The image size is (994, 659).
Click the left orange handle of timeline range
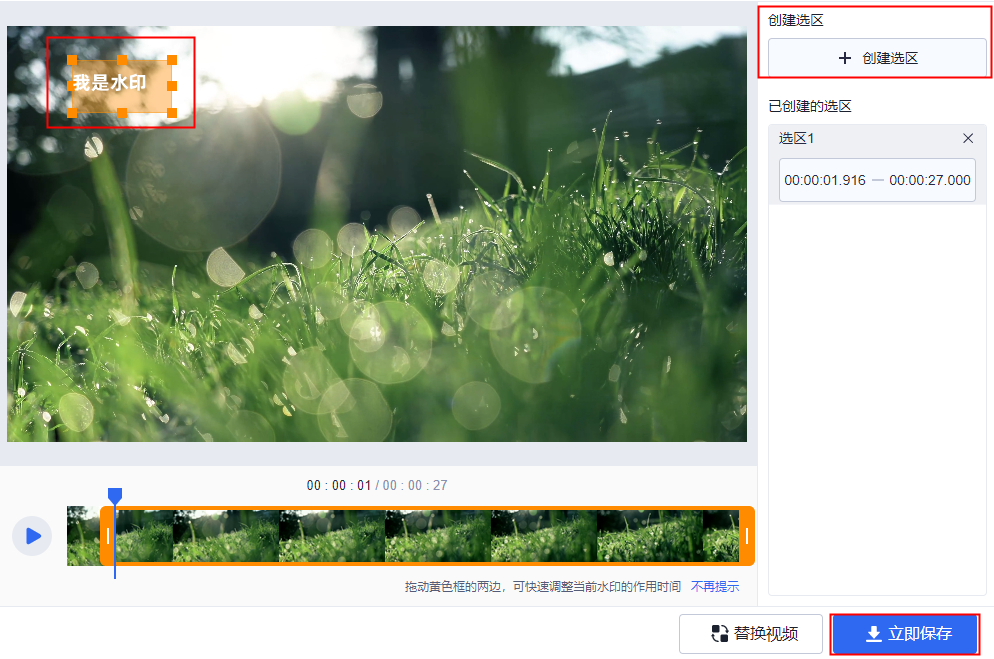point(108,536)
